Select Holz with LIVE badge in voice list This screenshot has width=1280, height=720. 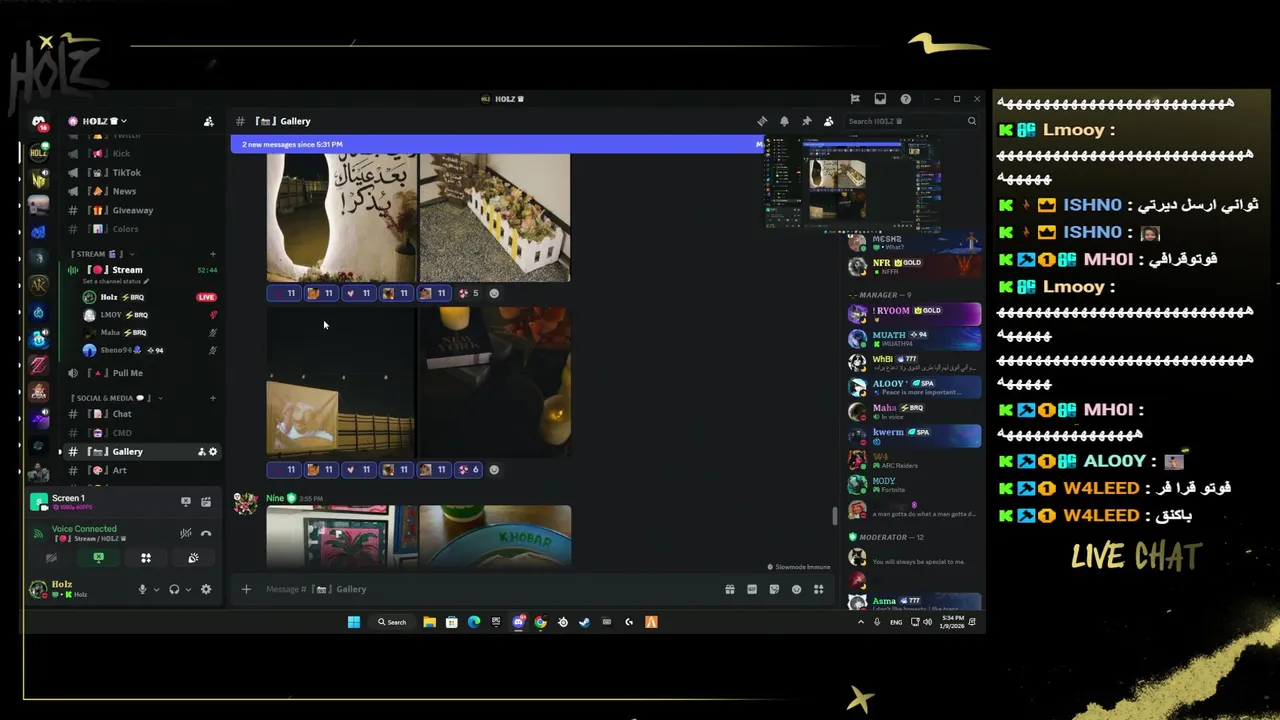coord(150,297)
